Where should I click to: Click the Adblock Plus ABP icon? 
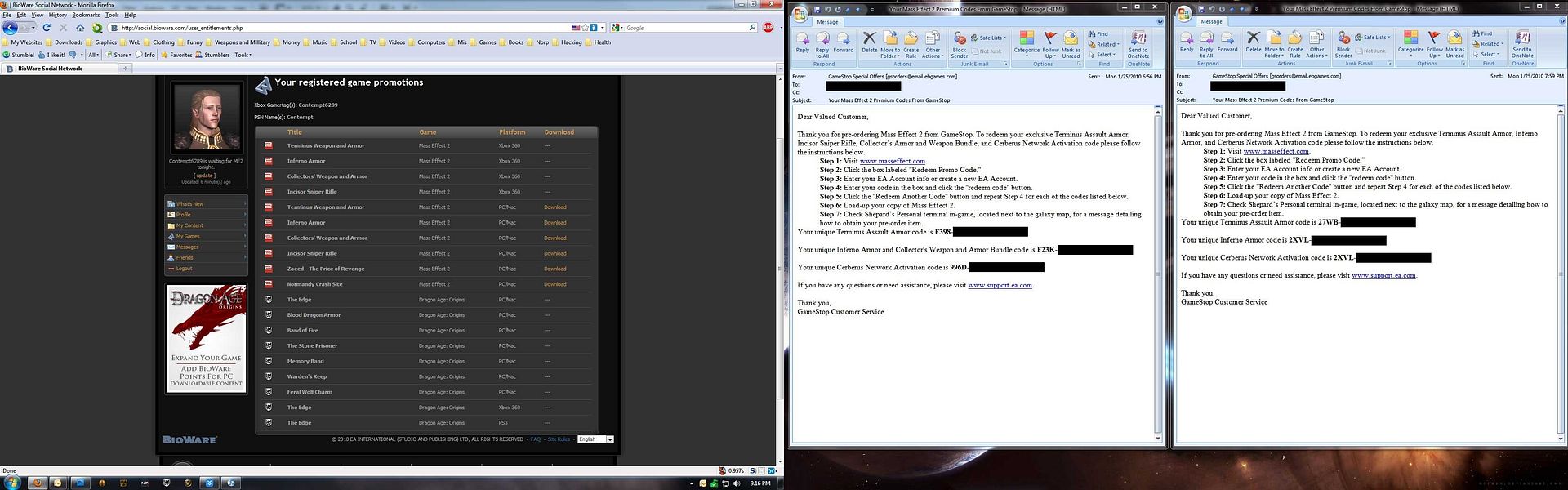pos(768,28)
